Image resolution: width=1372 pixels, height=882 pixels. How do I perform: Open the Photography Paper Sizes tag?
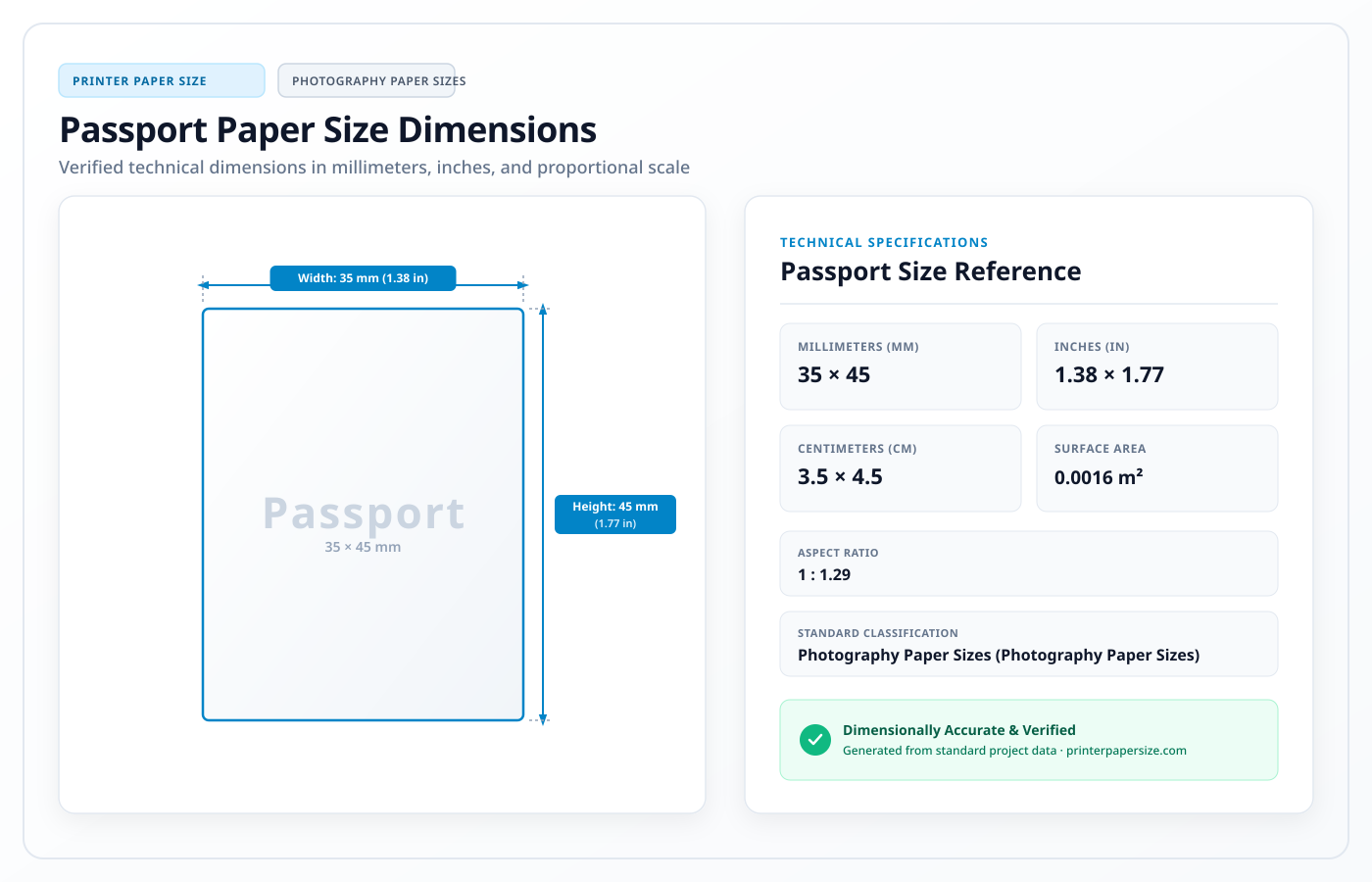(367, 80)
